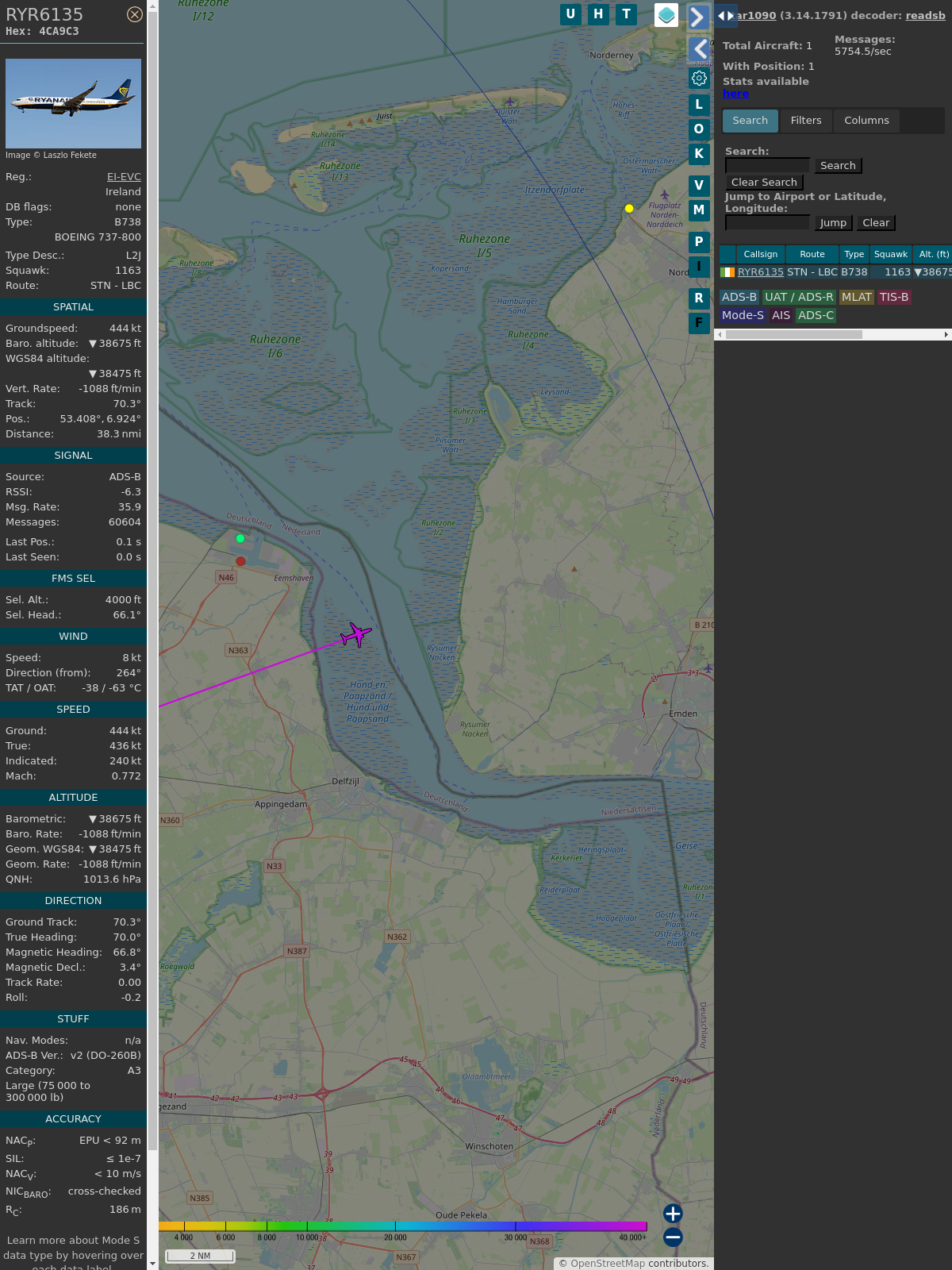Toggle the ADS-B data source filter
This screenshot has width=952, height=1270.
(739, 297)
